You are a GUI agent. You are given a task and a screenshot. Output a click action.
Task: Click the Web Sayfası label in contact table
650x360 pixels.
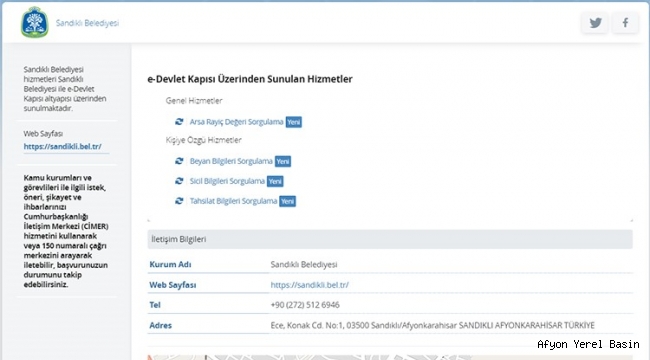tap(172, 285)
